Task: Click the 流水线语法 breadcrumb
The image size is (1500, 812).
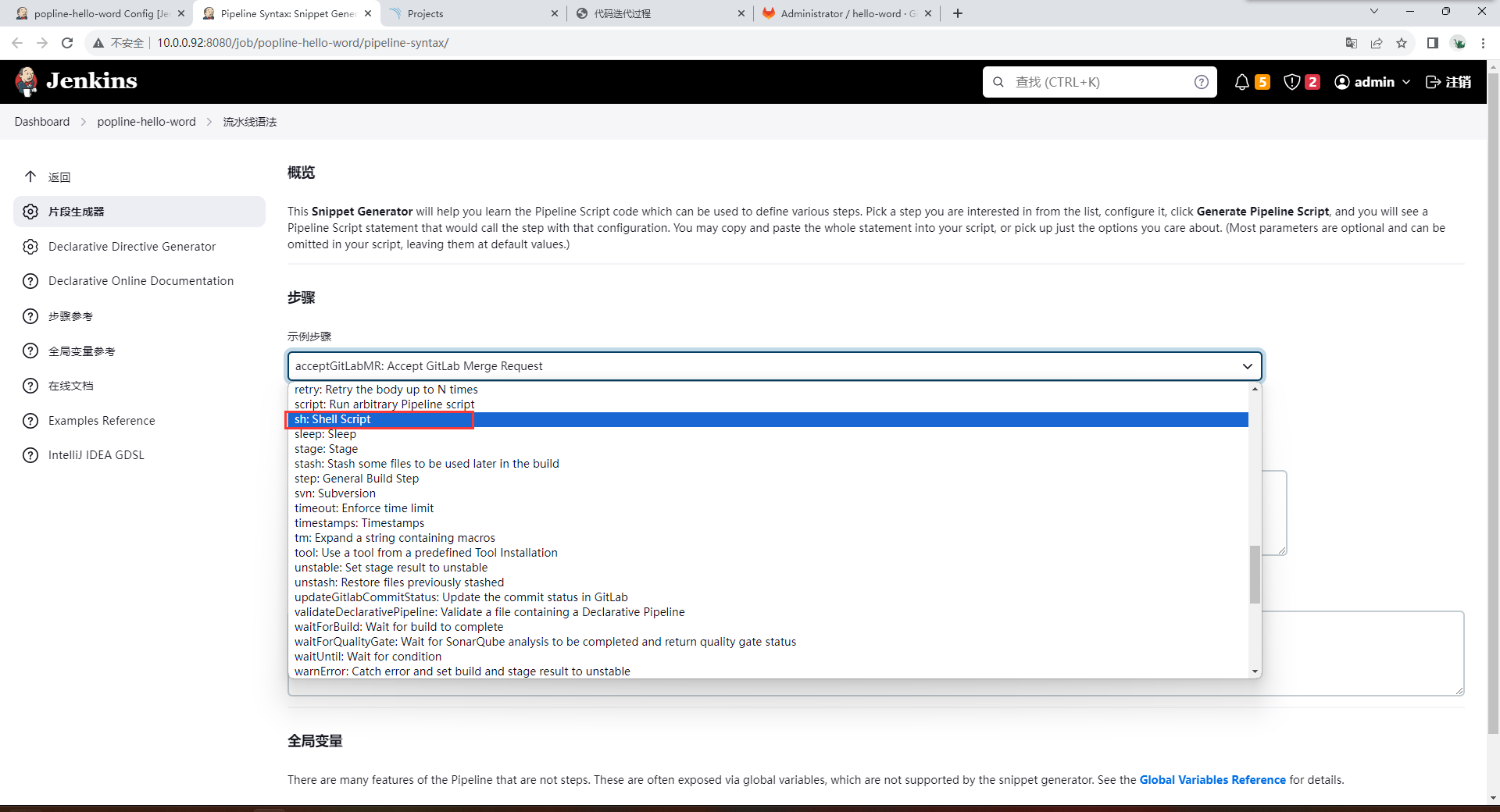Action: coord(250,122)
